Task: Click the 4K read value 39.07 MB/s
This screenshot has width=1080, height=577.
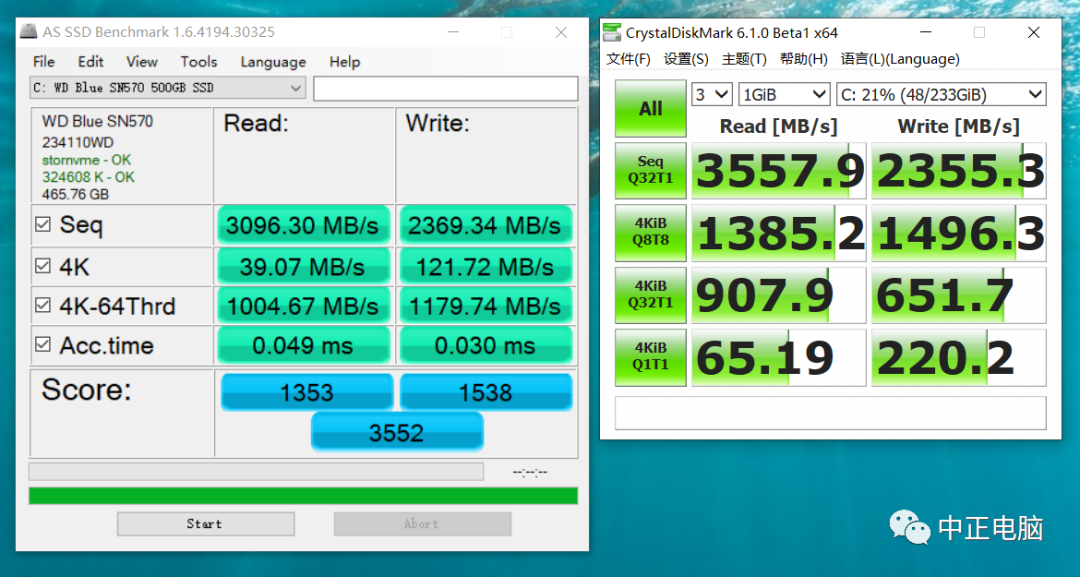Action: [x=303, y=266]
